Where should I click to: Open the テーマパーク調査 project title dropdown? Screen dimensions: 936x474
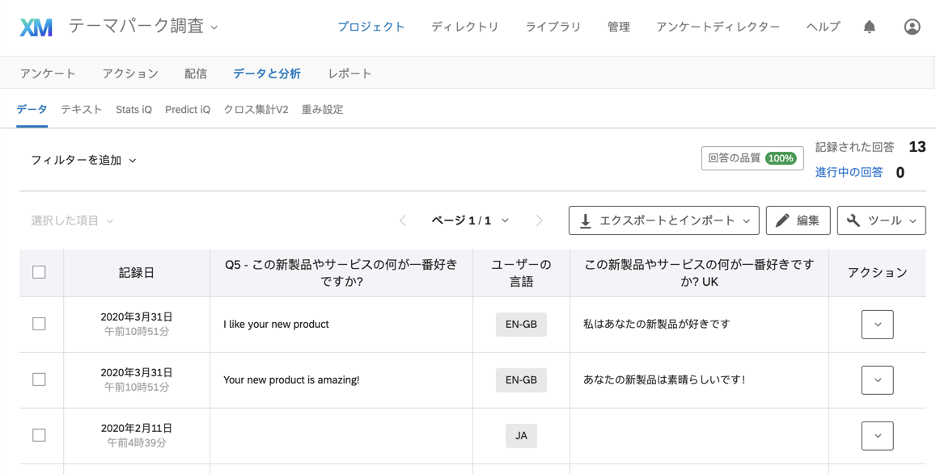coord(143,26)
